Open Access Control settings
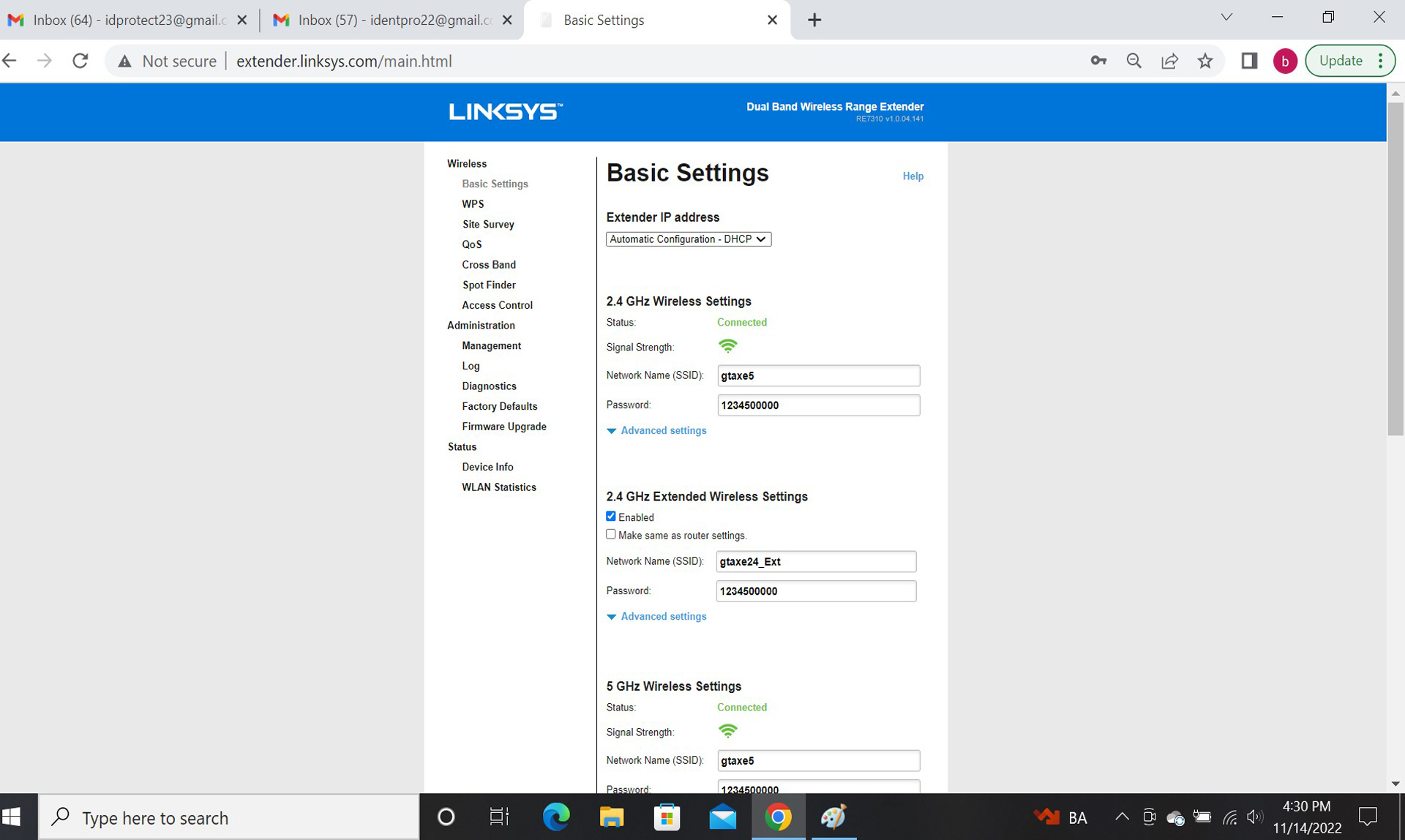The width and height of the screenshot is (1405, 840). (497, 305)
